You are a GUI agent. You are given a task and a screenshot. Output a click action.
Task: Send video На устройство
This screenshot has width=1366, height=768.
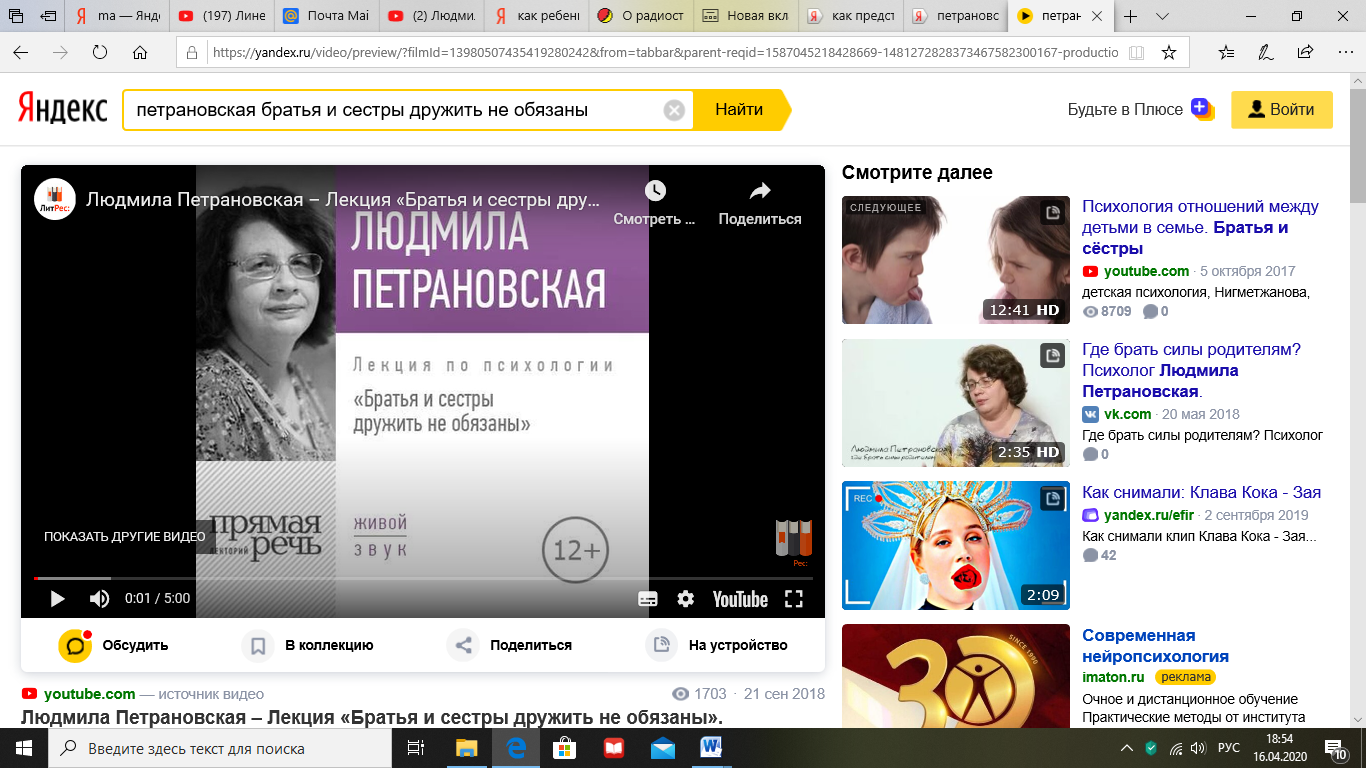[x=717, y=645]
